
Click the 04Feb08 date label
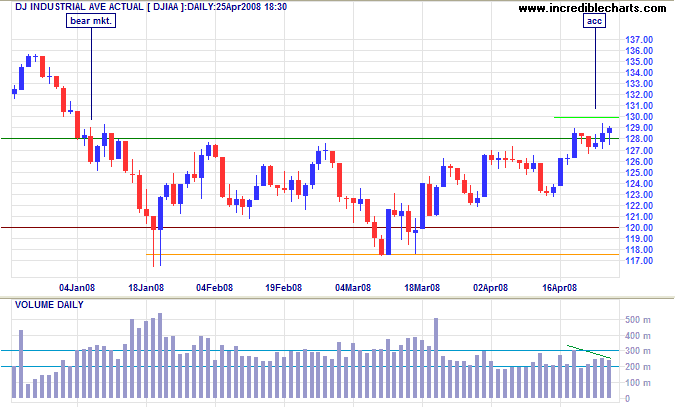click(x=214, y=288)
